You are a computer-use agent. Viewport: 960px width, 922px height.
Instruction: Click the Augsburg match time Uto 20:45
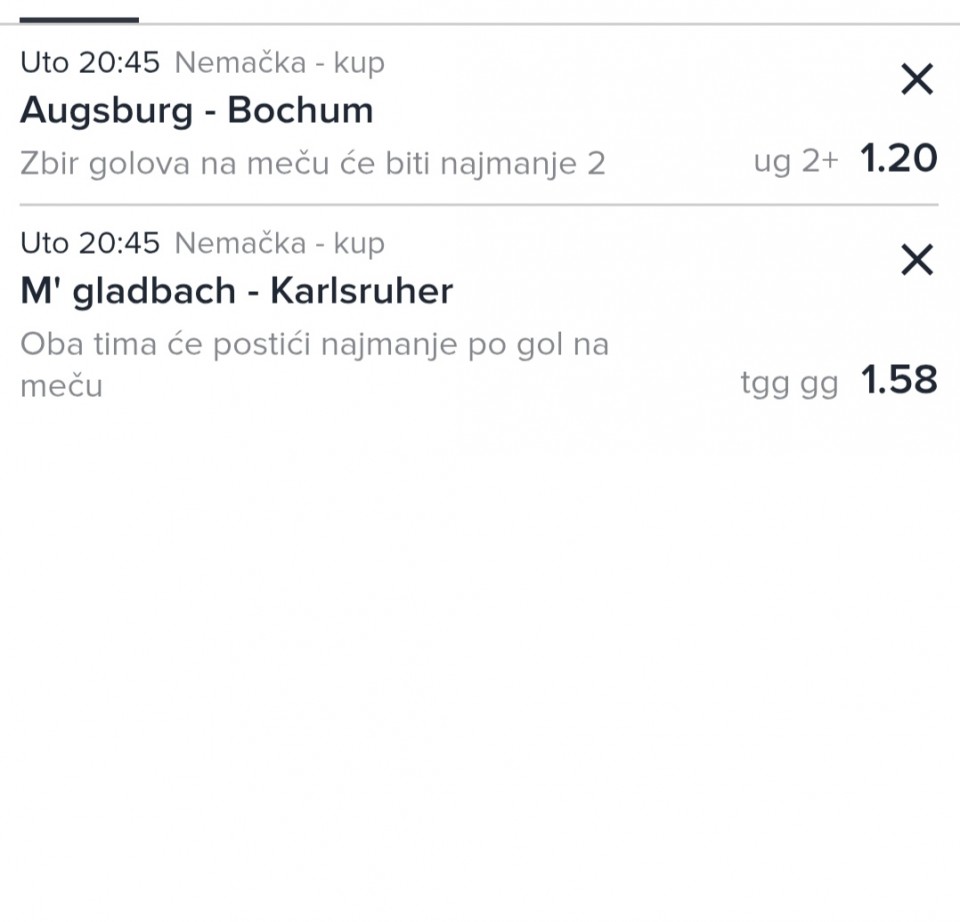pyautogui.click(x=90, y=63)
